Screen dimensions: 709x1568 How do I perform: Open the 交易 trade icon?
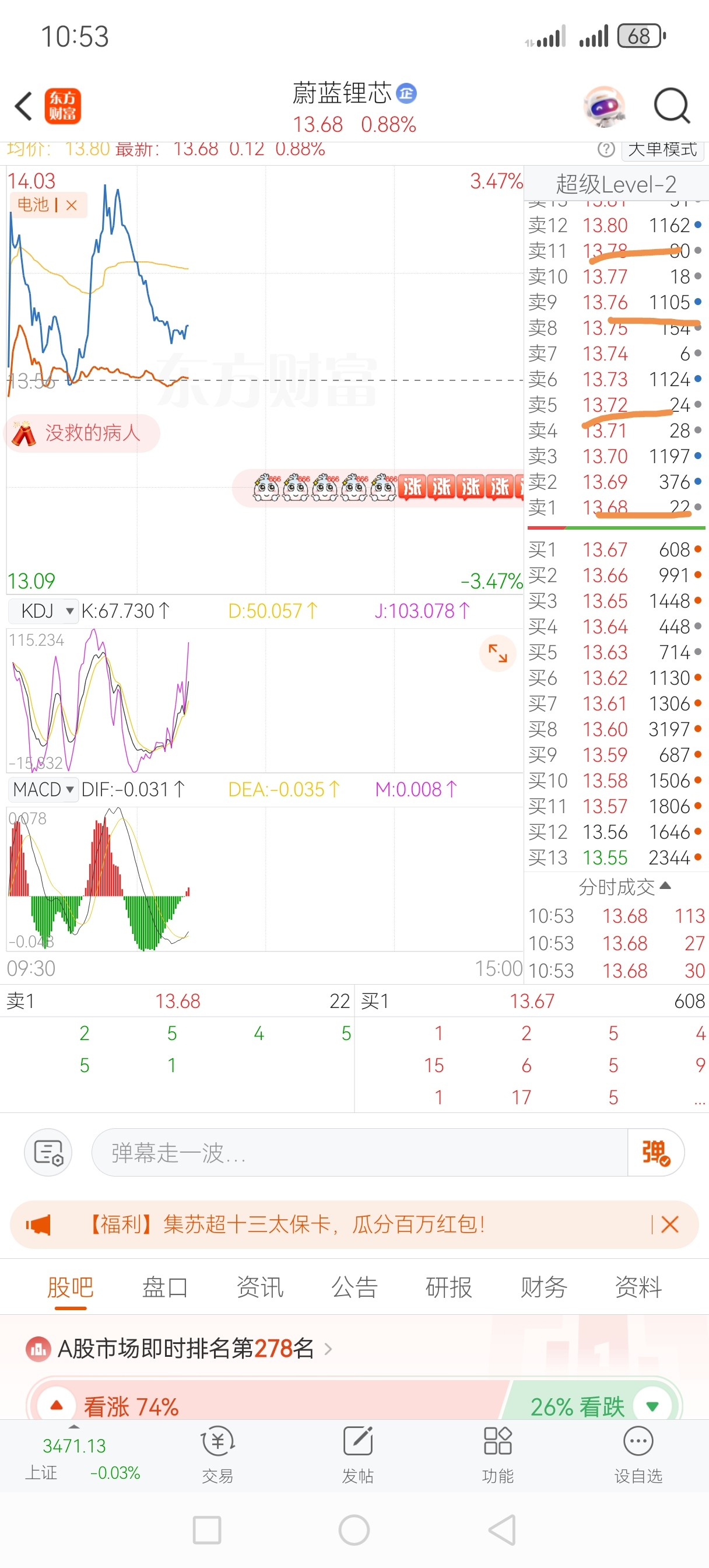click(217, 1455)
